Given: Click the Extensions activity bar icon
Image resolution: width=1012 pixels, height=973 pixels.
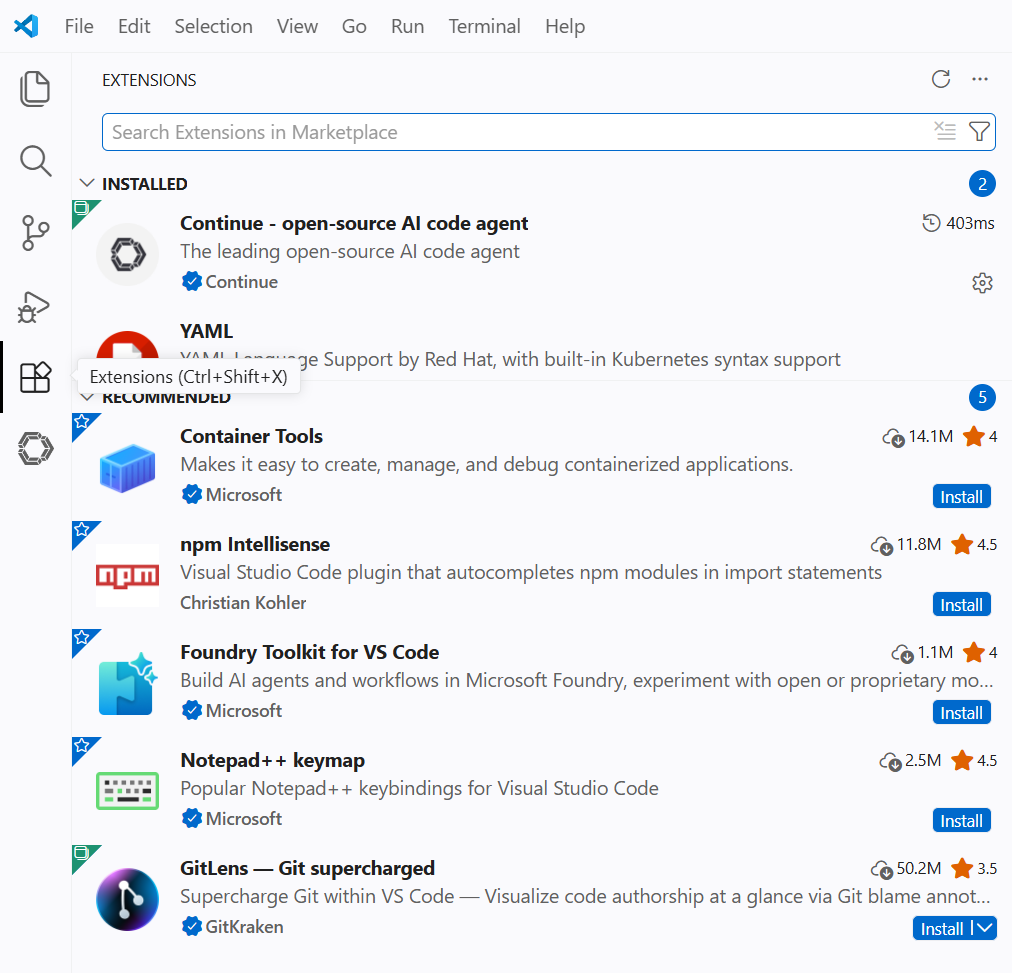Looking at the screenshot, I should [35, 377].
